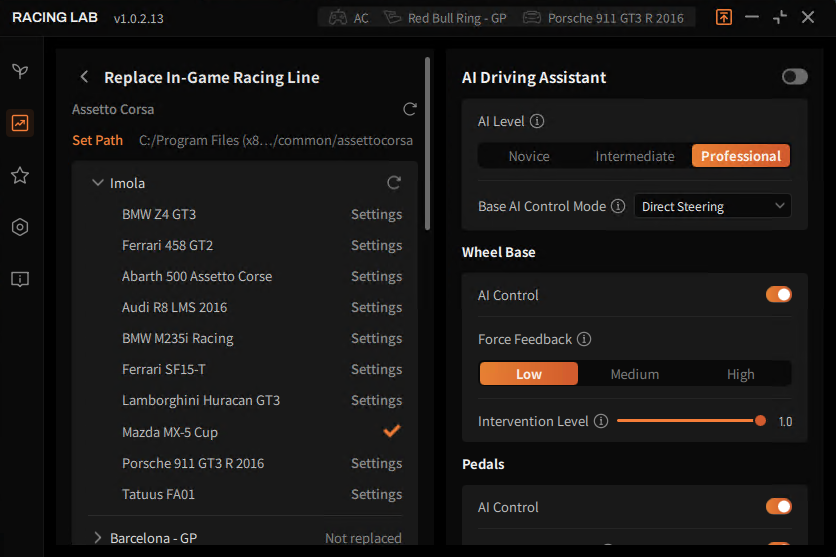The width and height of the screenshot is (836, 557).
Task: Open Settings for Ferrari 458 GT2
Action: 376,245
